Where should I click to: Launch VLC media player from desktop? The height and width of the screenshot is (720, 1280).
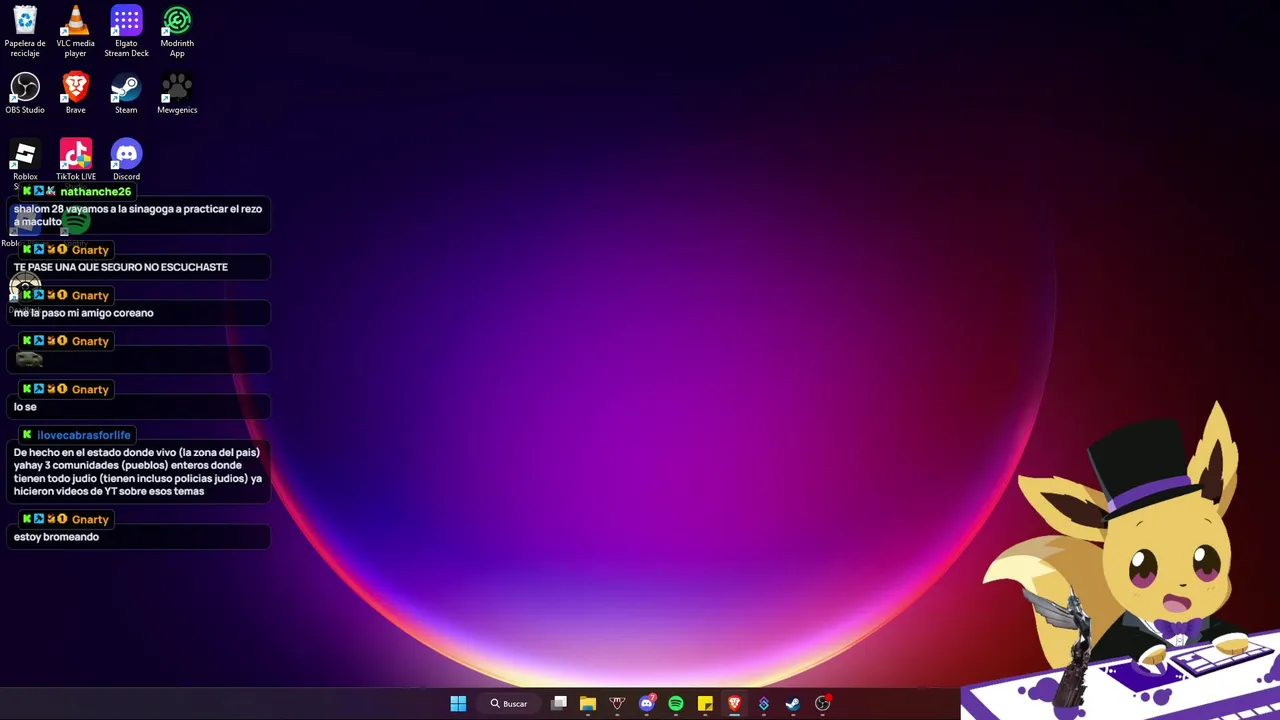pos(75,31)
